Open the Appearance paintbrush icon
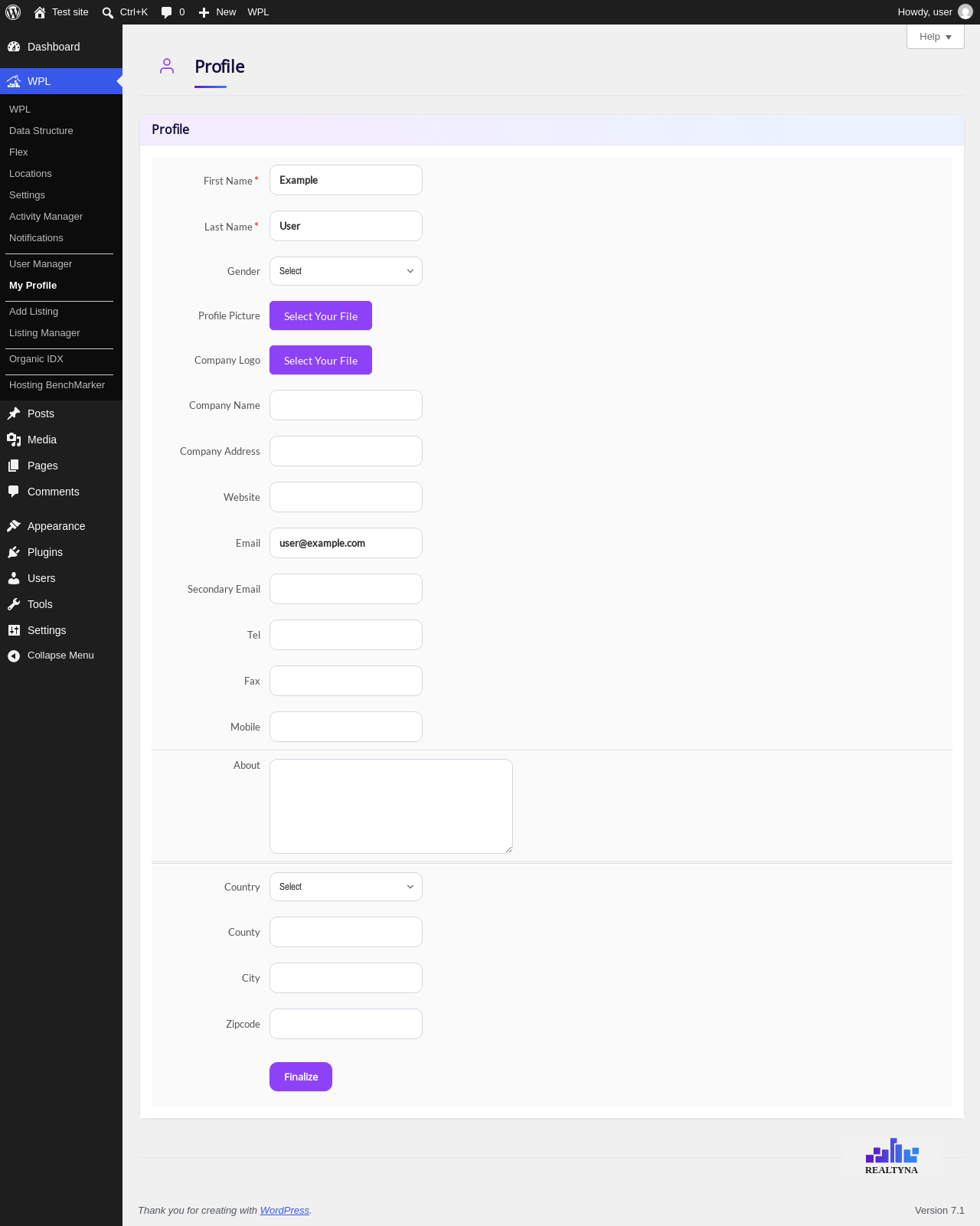The width and height of the screenshot is (980, 1226). [x=14, y=526]
